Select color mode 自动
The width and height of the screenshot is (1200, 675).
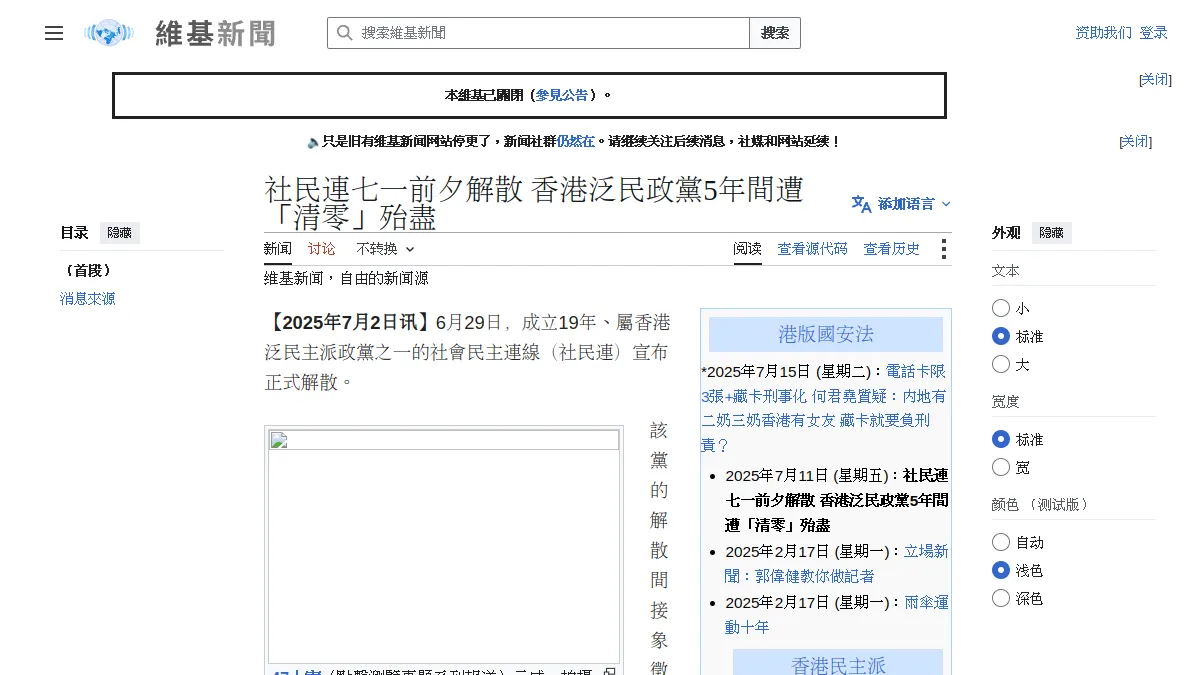pos(1001,542)
